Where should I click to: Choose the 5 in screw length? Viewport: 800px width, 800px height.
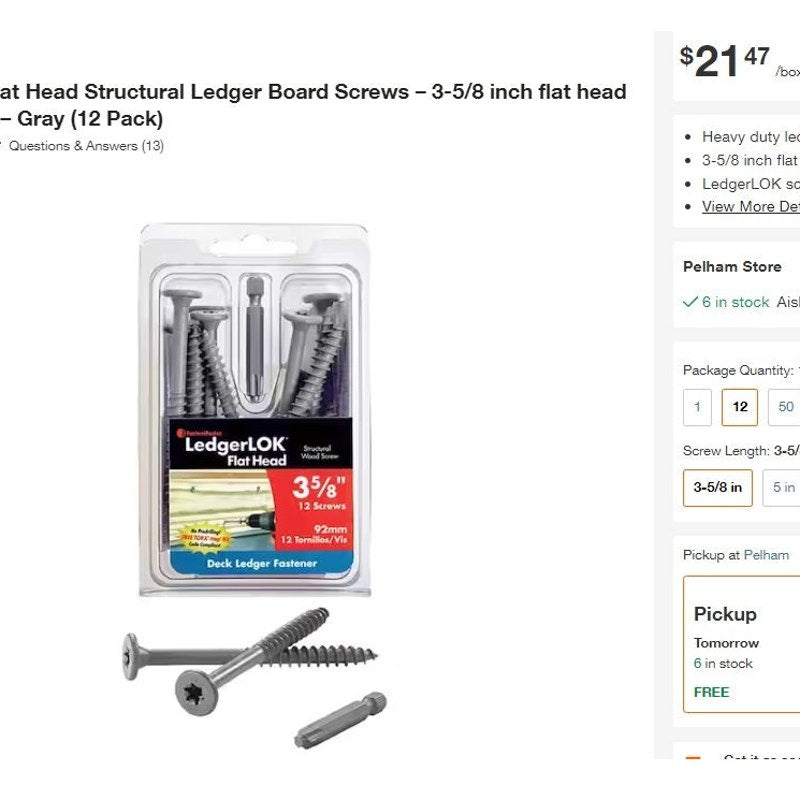(783, 487)
